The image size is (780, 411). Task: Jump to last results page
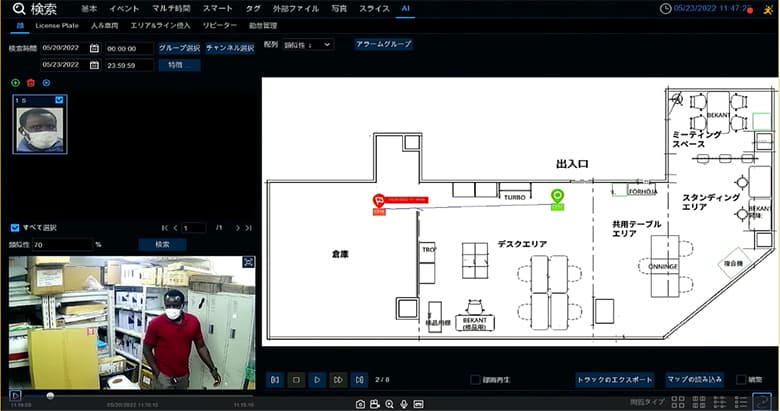pos(248,228)
